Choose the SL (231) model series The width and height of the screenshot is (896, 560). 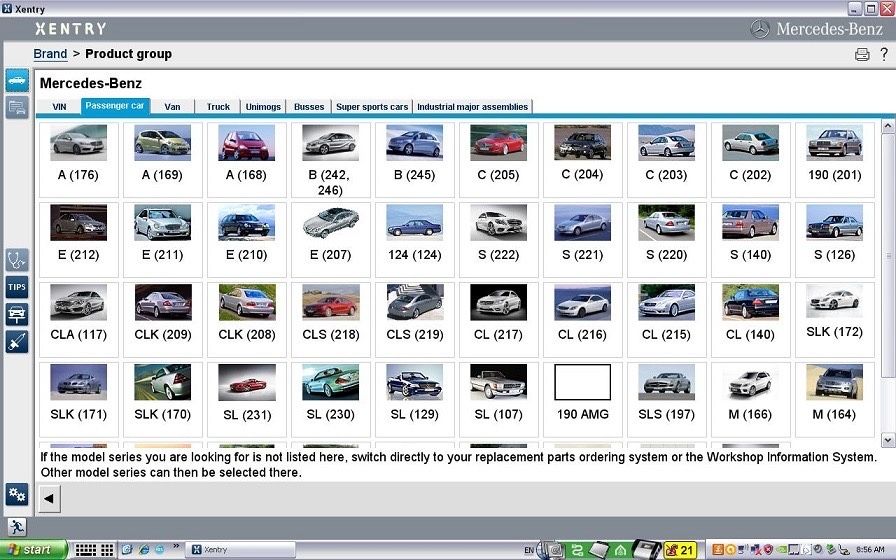246,399
